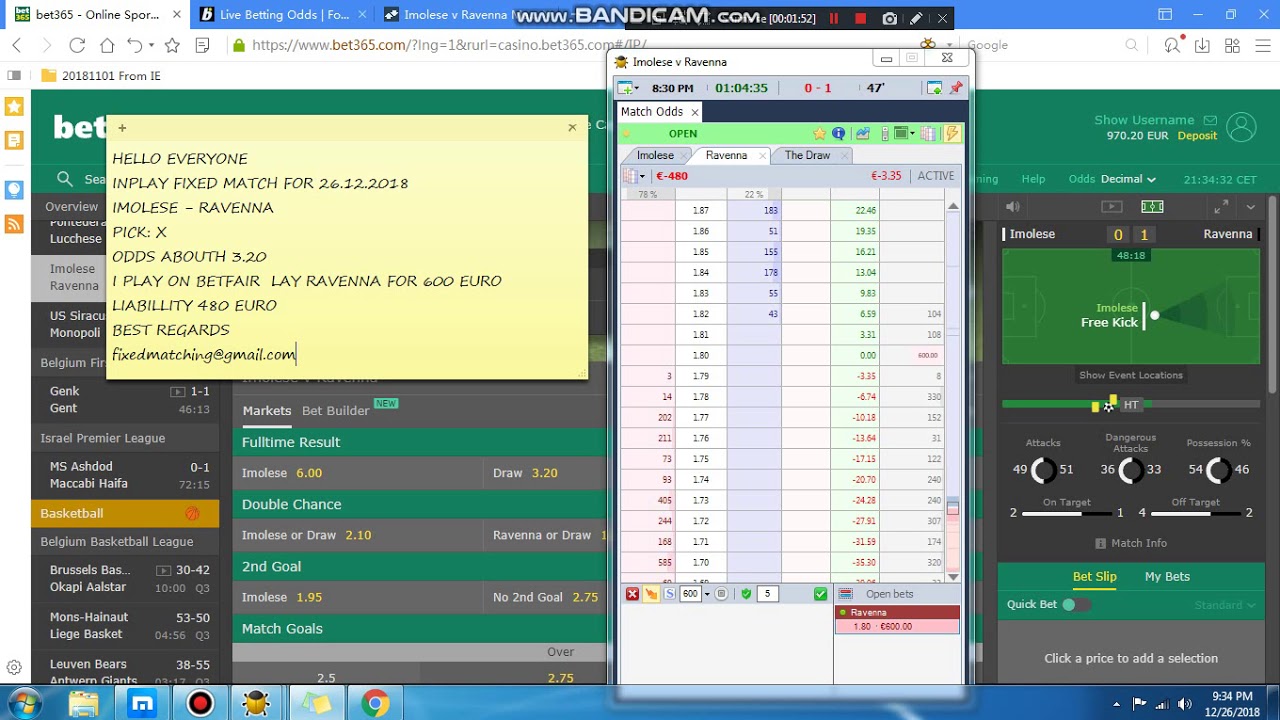
Task: Open the market info icon
Action: pos(838,133)
